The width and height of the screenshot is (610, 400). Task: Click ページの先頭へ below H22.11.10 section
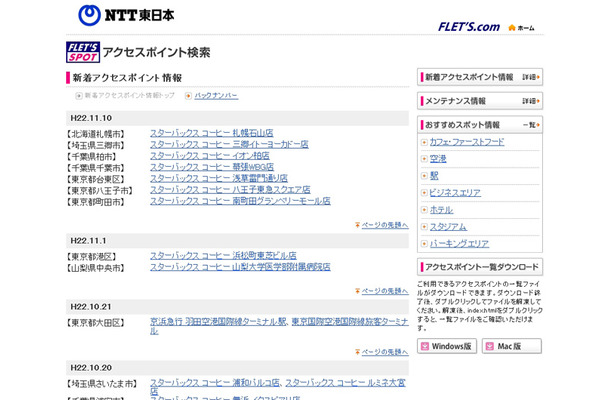click(x=385, y=225)
